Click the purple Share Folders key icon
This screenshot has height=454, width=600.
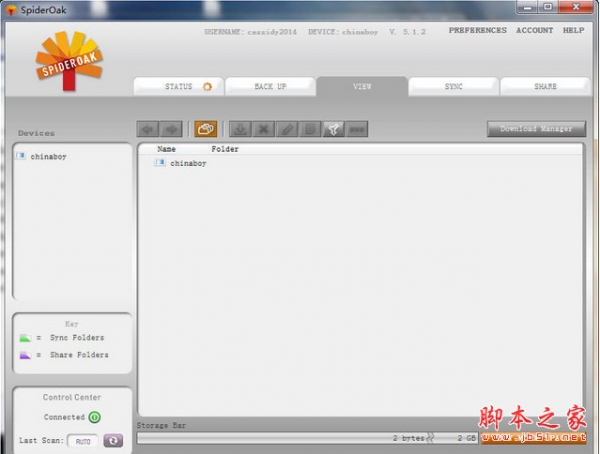[x=25, y=355]
